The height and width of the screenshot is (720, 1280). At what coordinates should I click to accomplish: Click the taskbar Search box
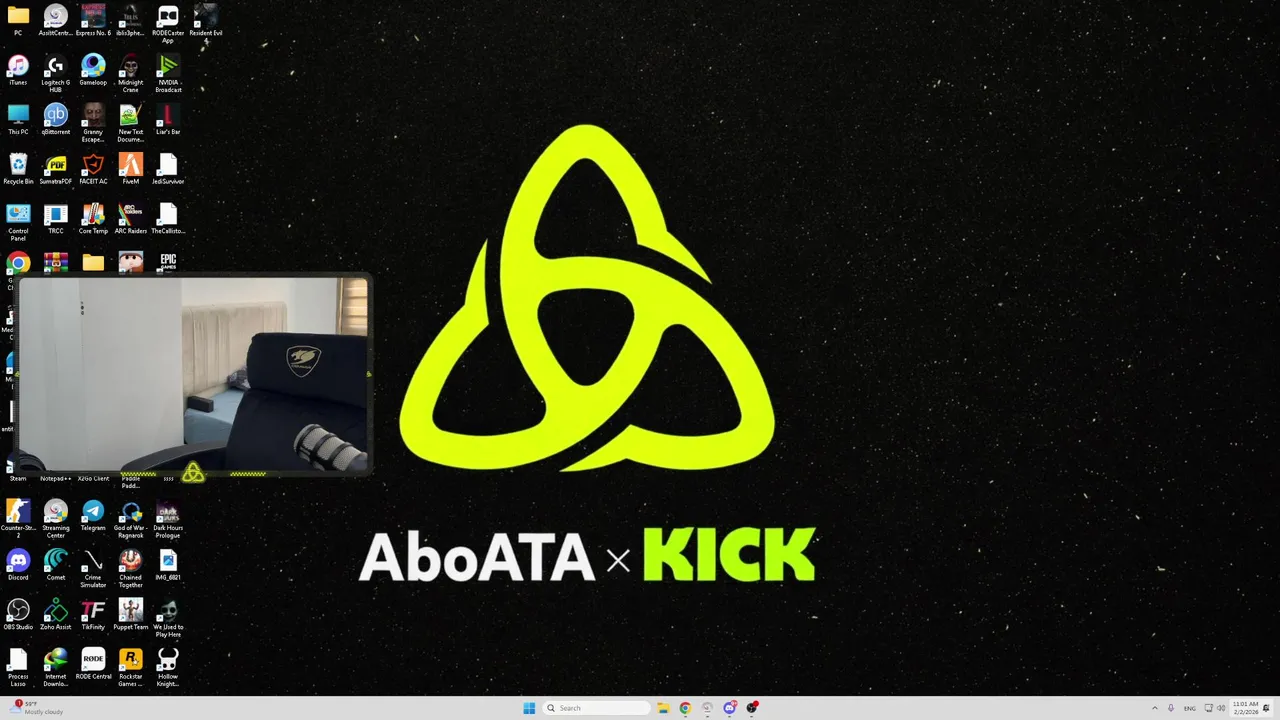[x=597, y=708]
